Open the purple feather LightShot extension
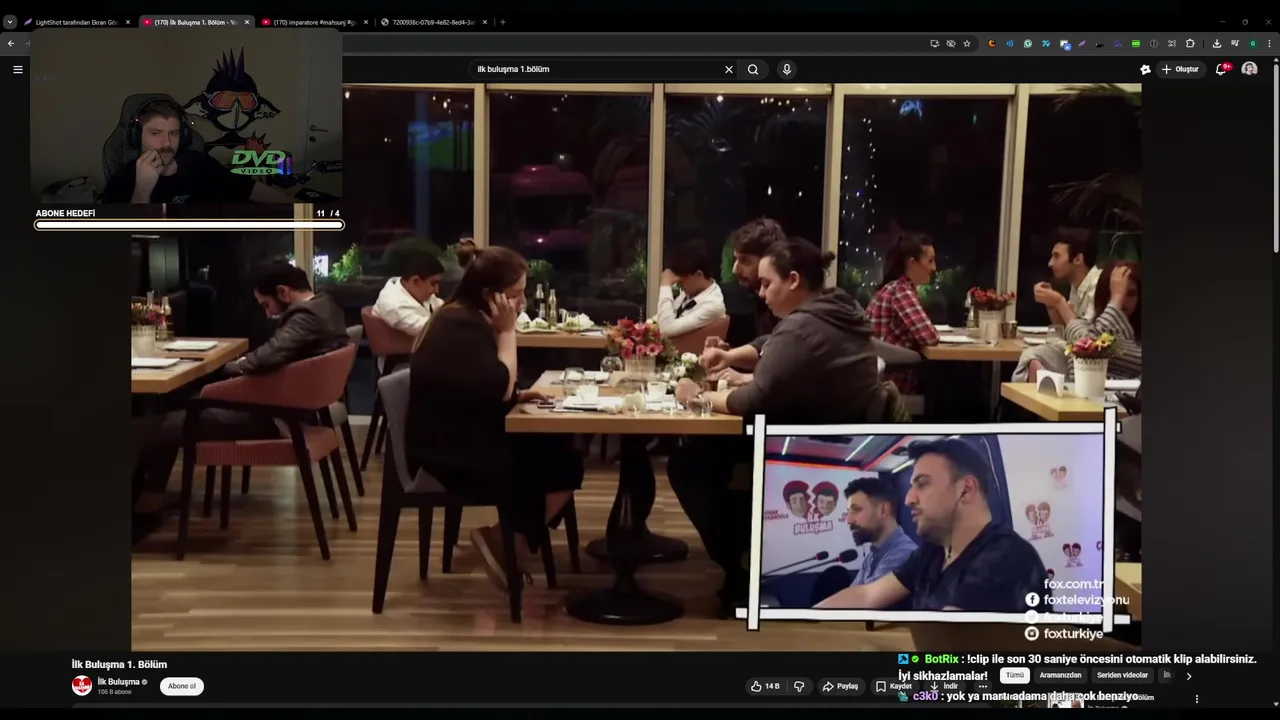Screen dimensions: 1280x720 (x=1082, y=43)
